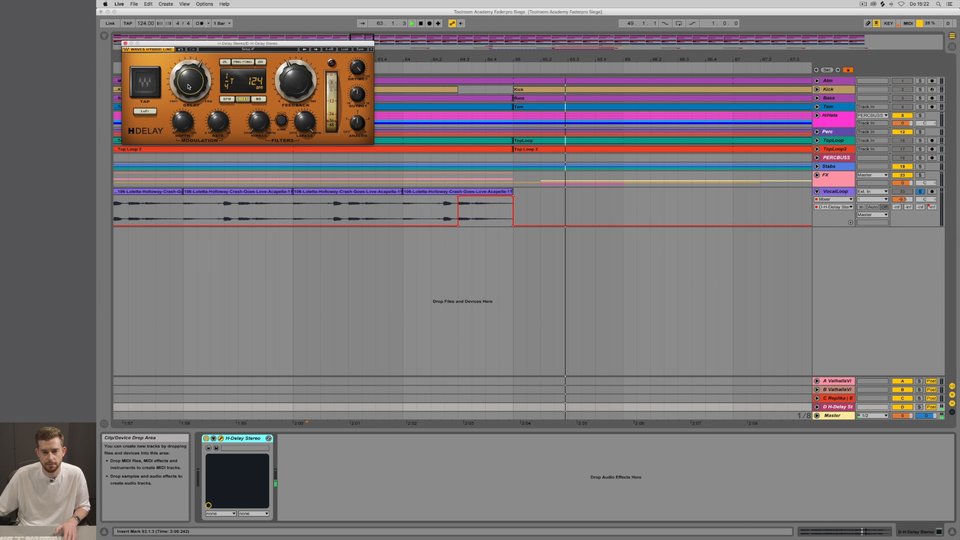Click the Spotlight search icon in menu bar
The width and height of the screenshot is (960, 540).
938,4
